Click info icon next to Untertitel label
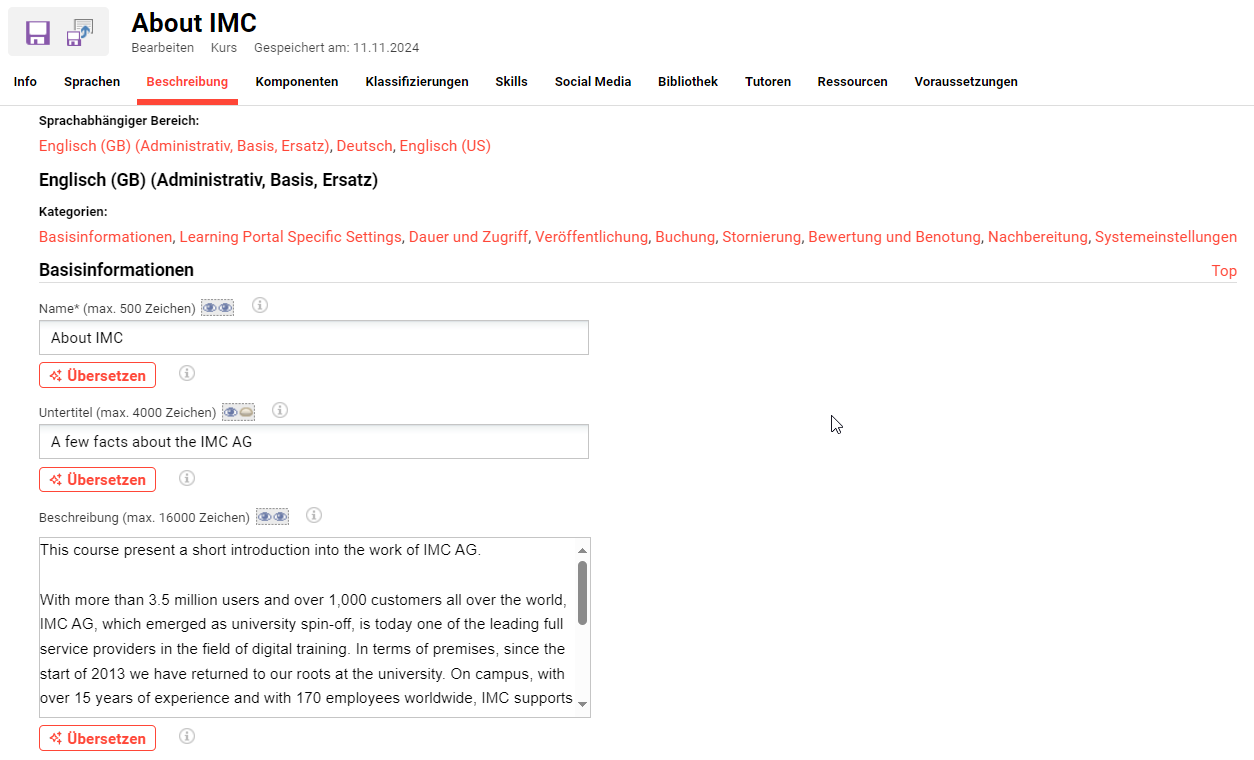 [280, 410]
